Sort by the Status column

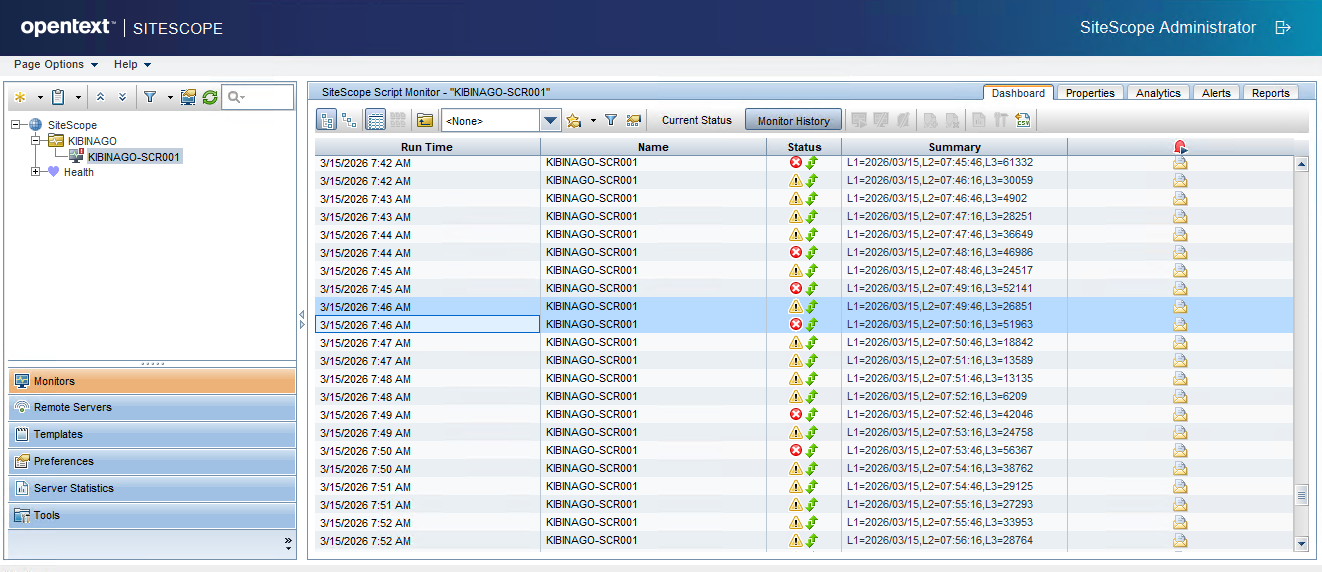[x=804, y=147]
